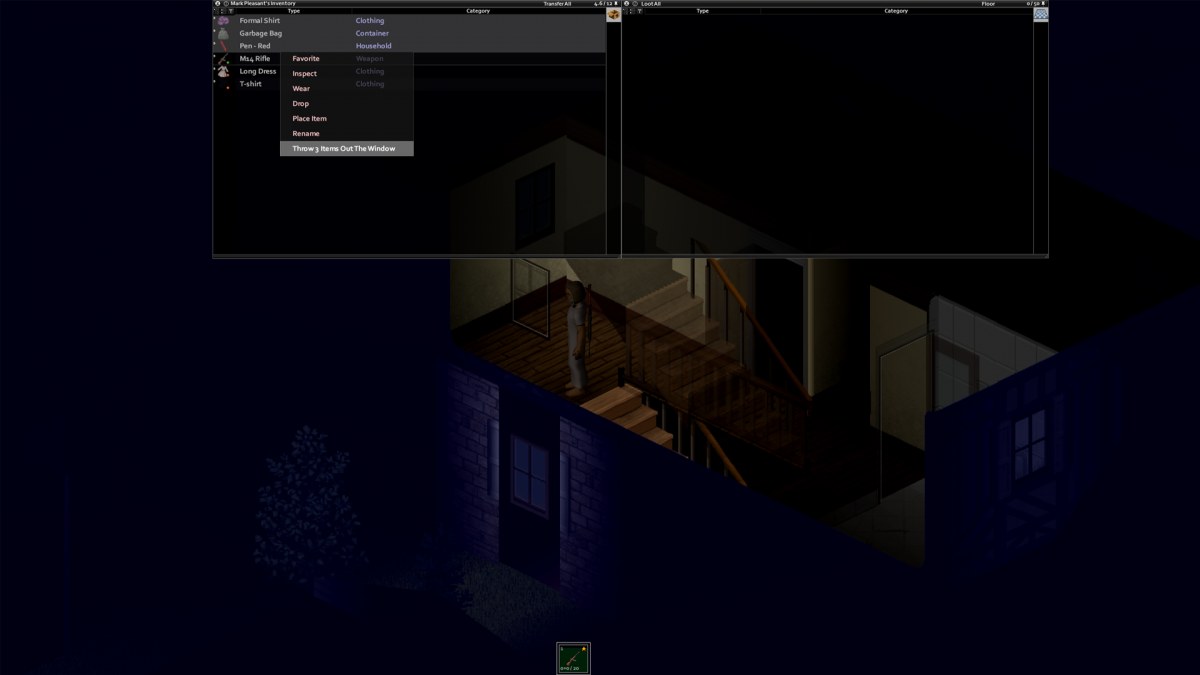Click the Long Dress item icon
The width and height of the screenshot is (1200, 675).
pyautogui.click(x=222, y=71)
